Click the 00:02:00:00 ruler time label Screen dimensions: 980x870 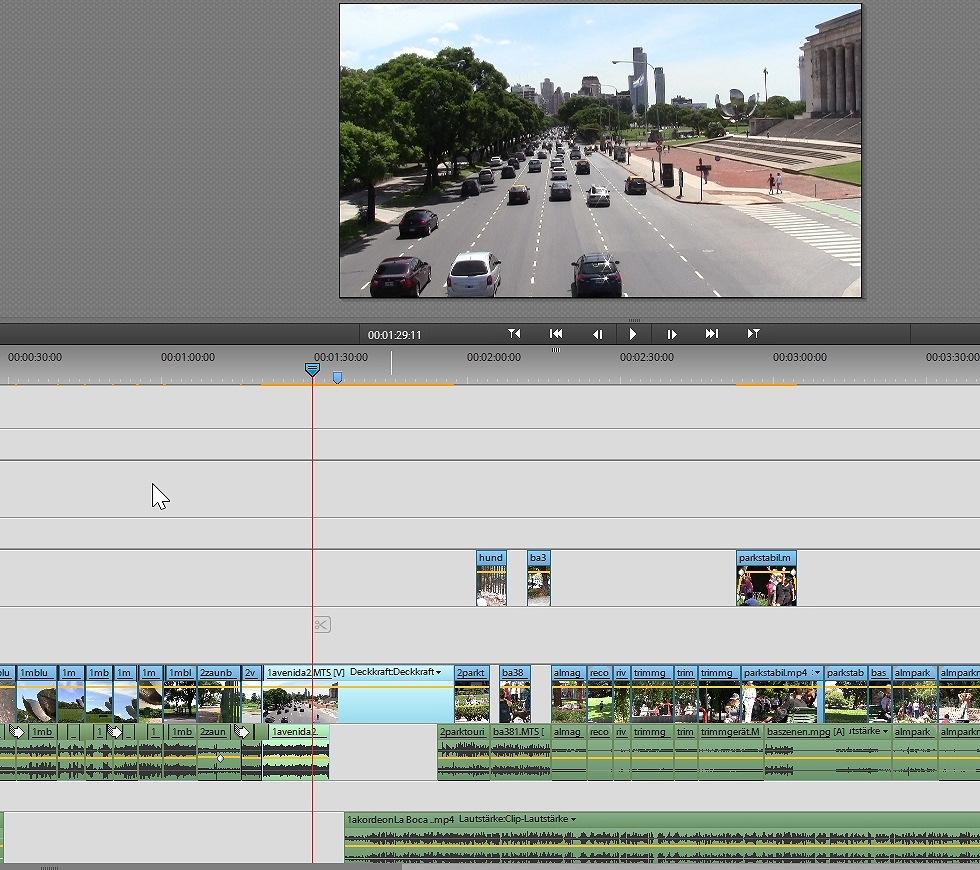[494, 357]
